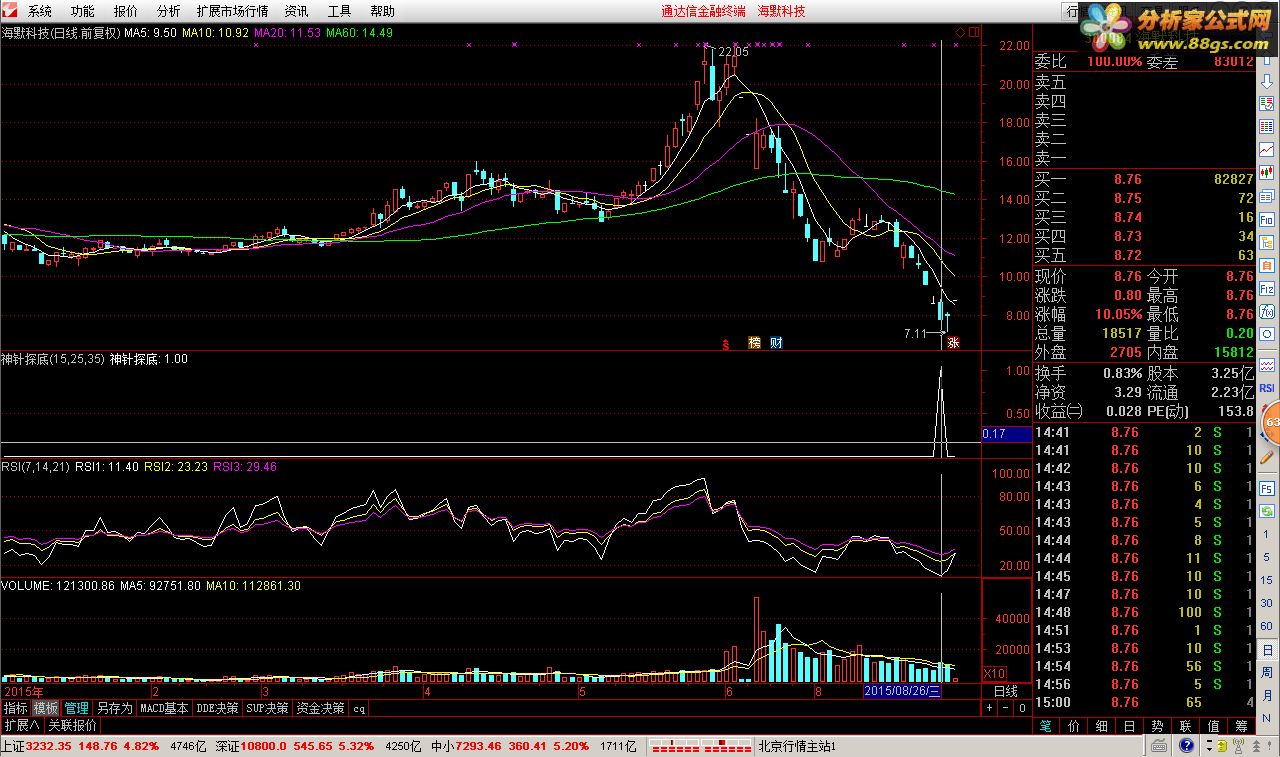The image size is (1280, 757).
Task: Open the F10 company info icon
Action: (1267, 220)
